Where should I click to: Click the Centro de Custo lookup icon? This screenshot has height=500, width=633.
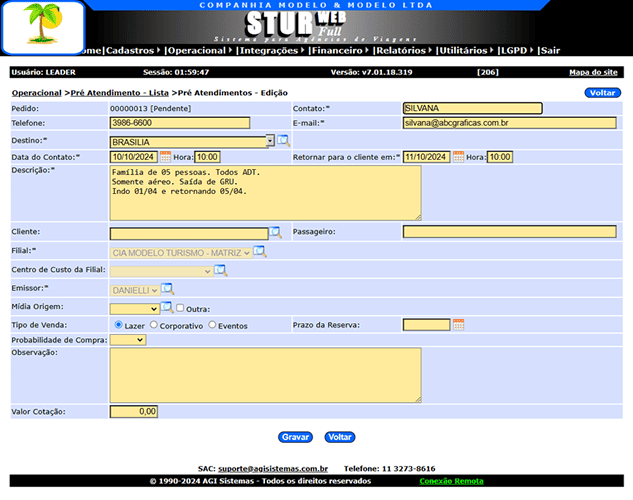pyautogui.click(x=221, y=270)
